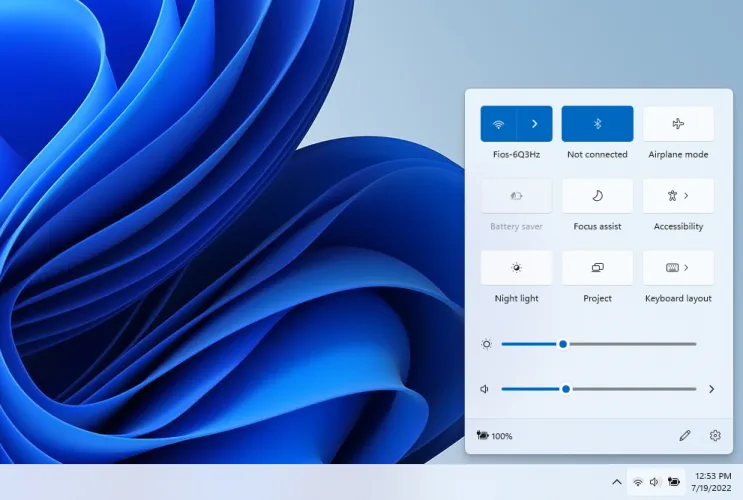743x500 pixels.
Task: Open the Accessibility options submenu
Action: 678,196
